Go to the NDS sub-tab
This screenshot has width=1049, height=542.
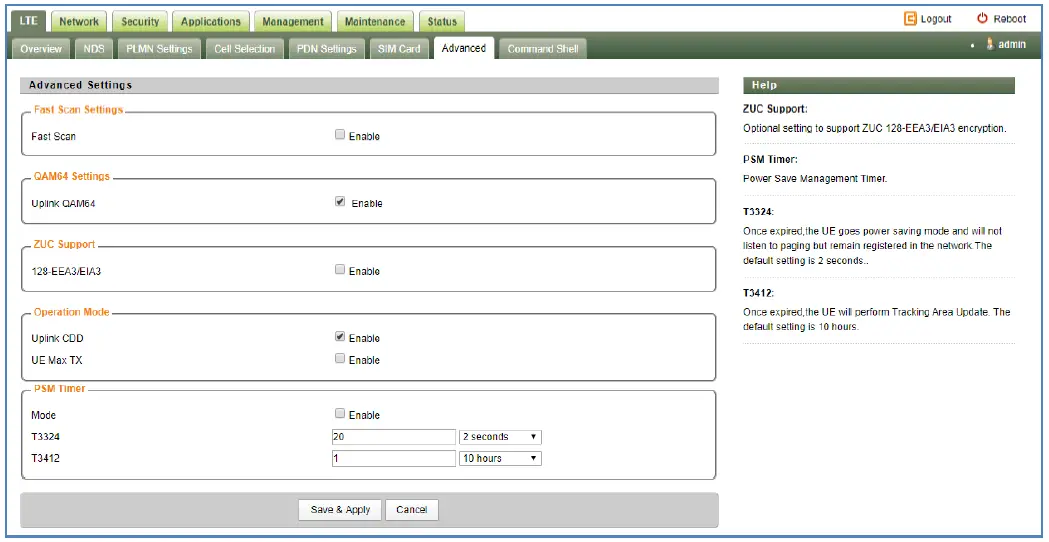coord(94,49)
